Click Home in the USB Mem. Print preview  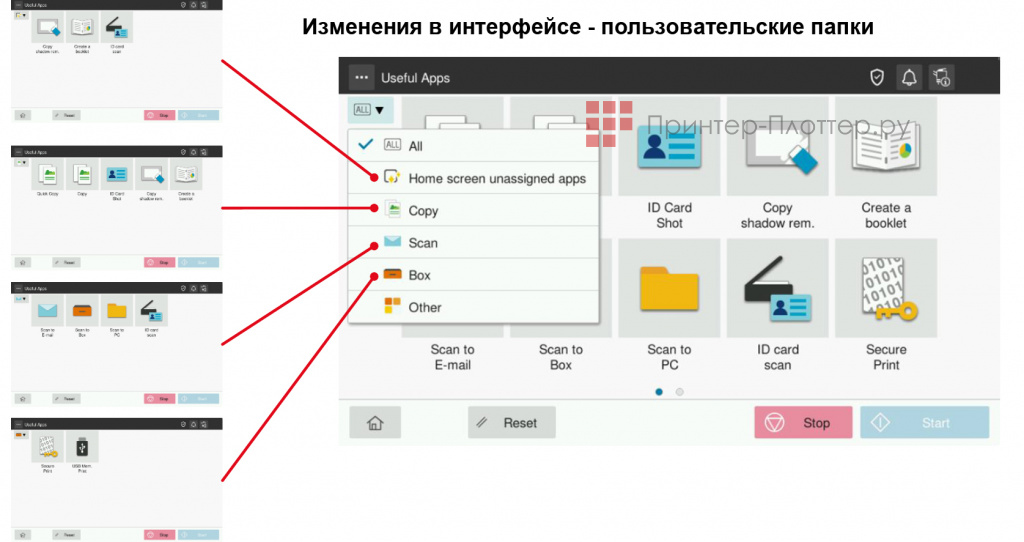tap(23, 535)
